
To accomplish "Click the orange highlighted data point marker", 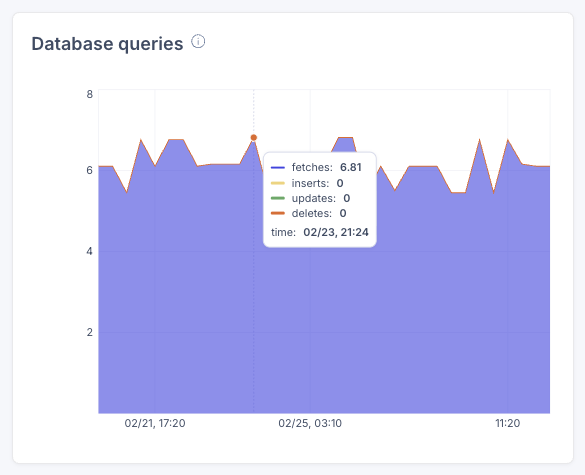I will pyautogui.click(x=254, y=138).
